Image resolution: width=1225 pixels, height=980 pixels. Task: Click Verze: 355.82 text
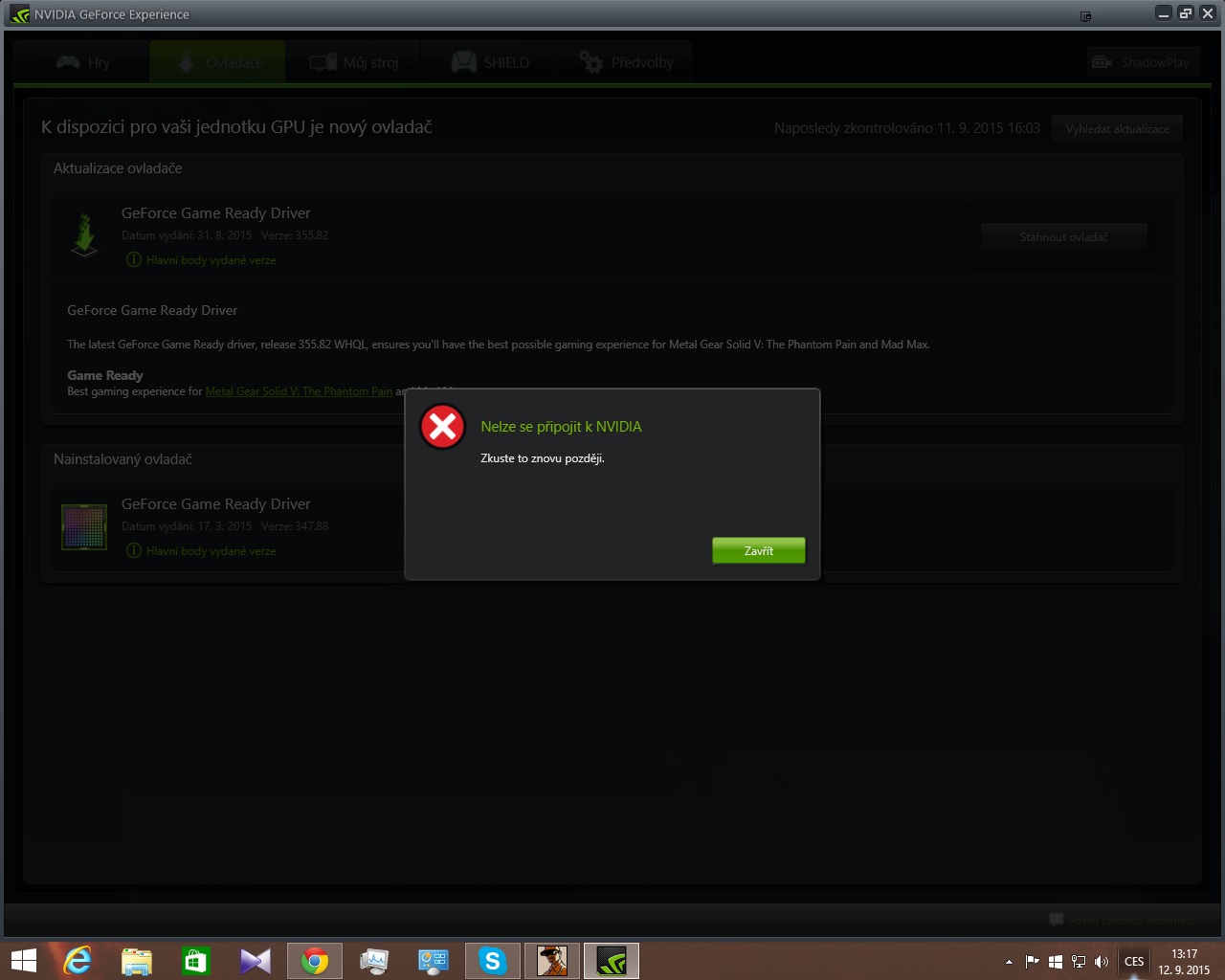295,235
